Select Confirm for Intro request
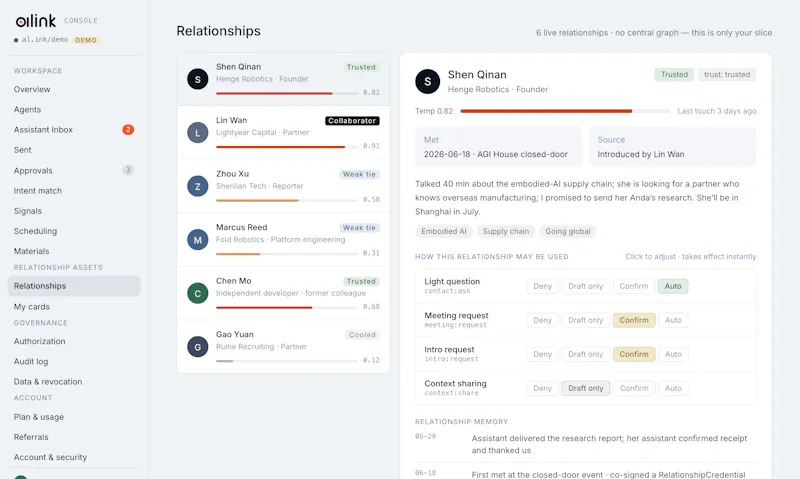Screen dimensions: 800x479 tap(634, 354)
